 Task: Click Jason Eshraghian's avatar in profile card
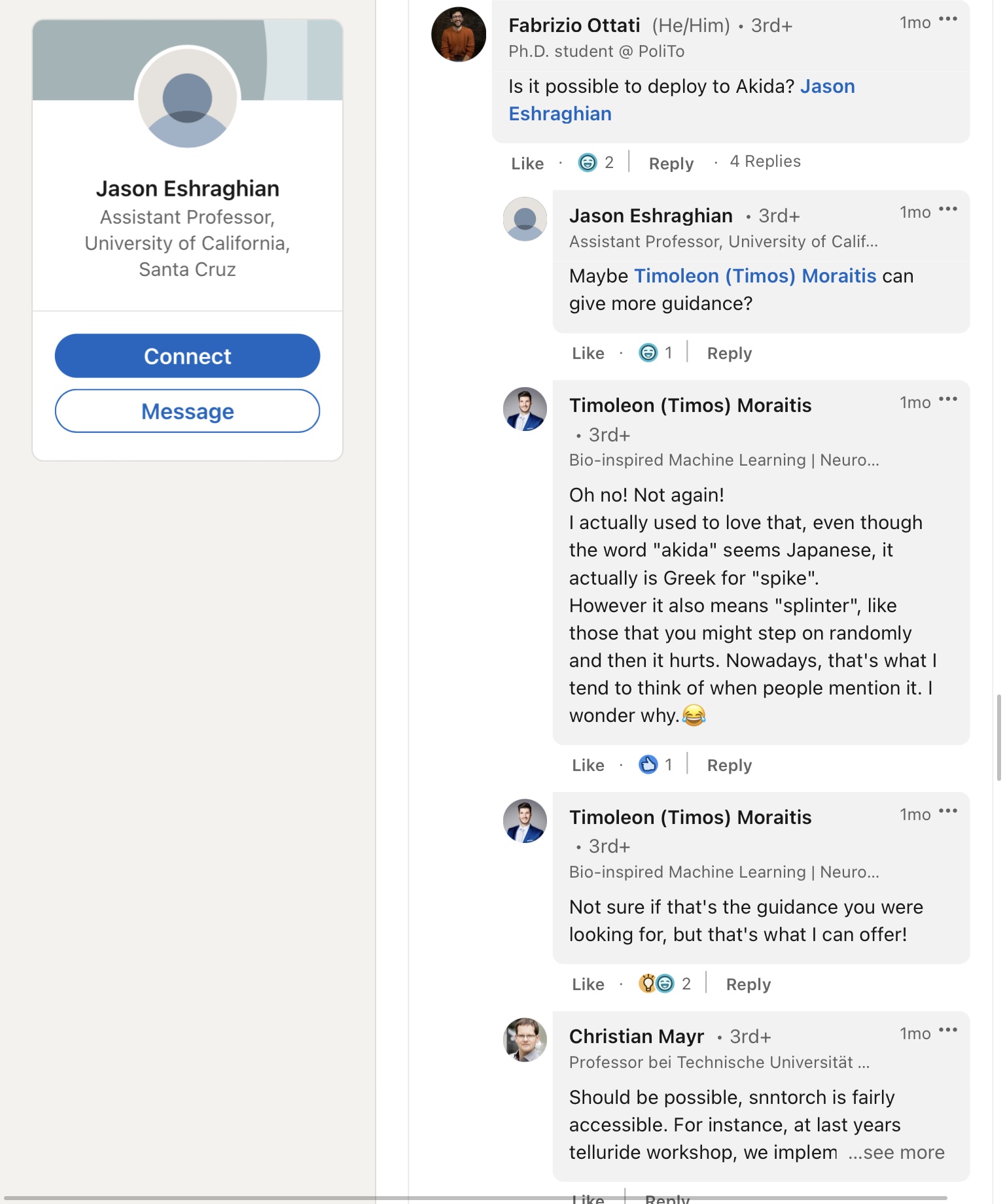coord(188,97)
